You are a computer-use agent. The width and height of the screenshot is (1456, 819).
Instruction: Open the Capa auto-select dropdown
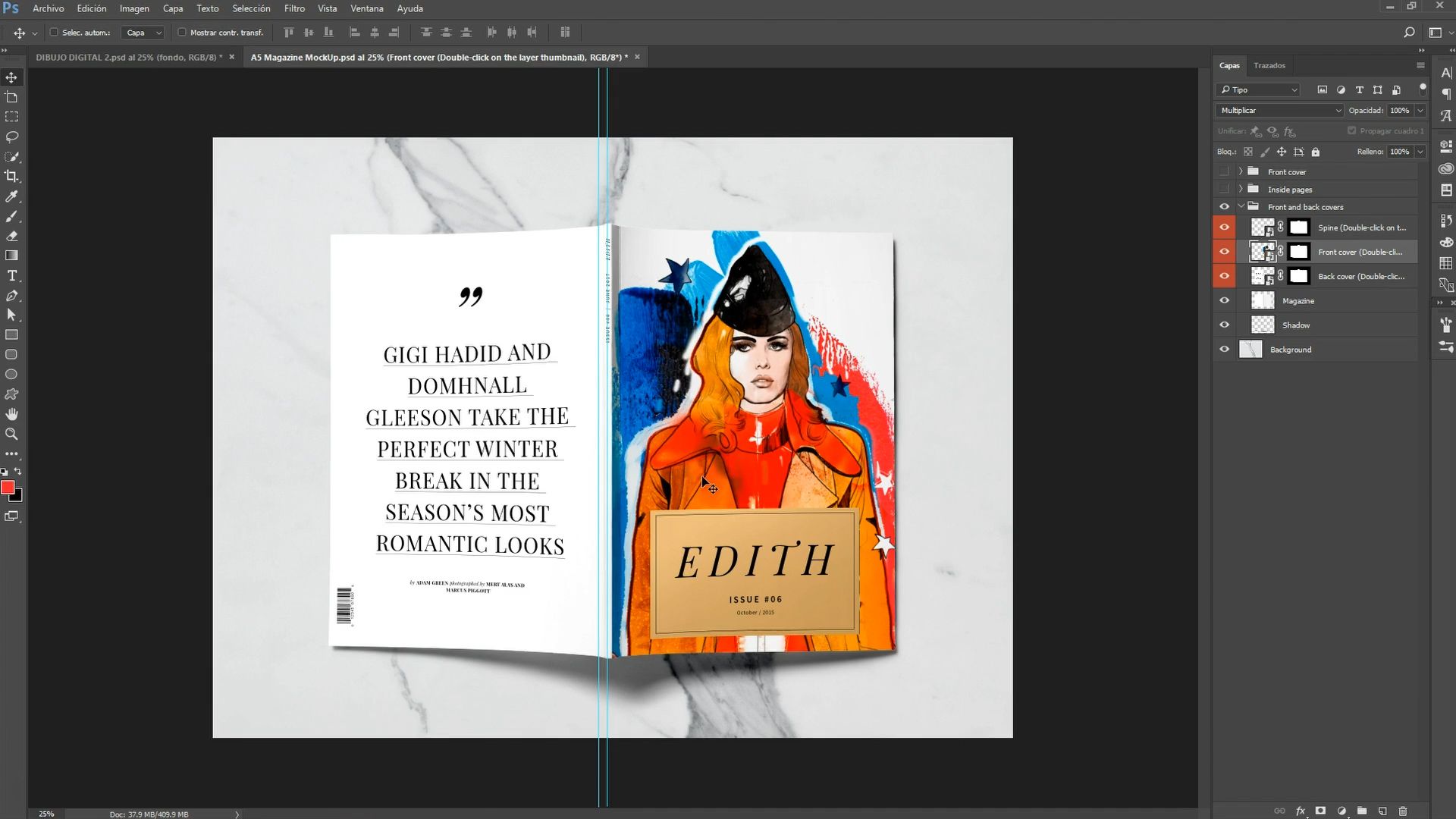[143, 33]
